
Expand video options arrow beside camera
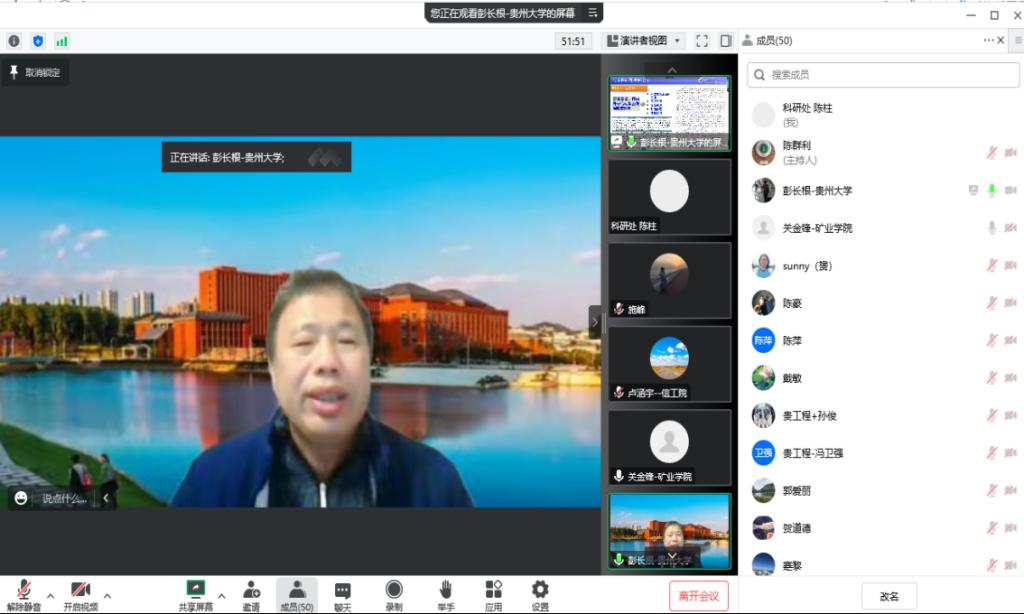[x=107, y=596]
